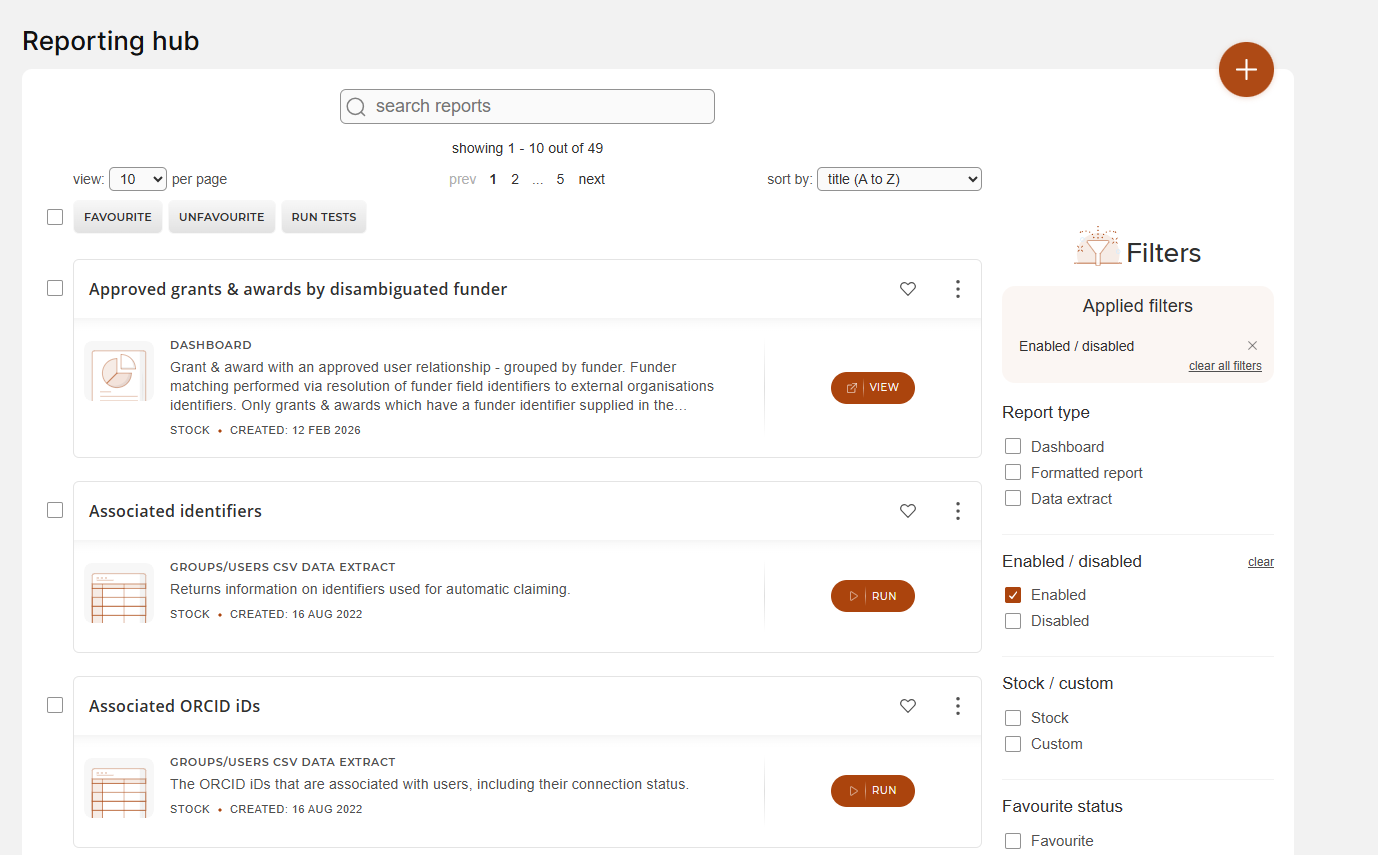
Task: Go to page 2 of results
Action: (515, 179)
